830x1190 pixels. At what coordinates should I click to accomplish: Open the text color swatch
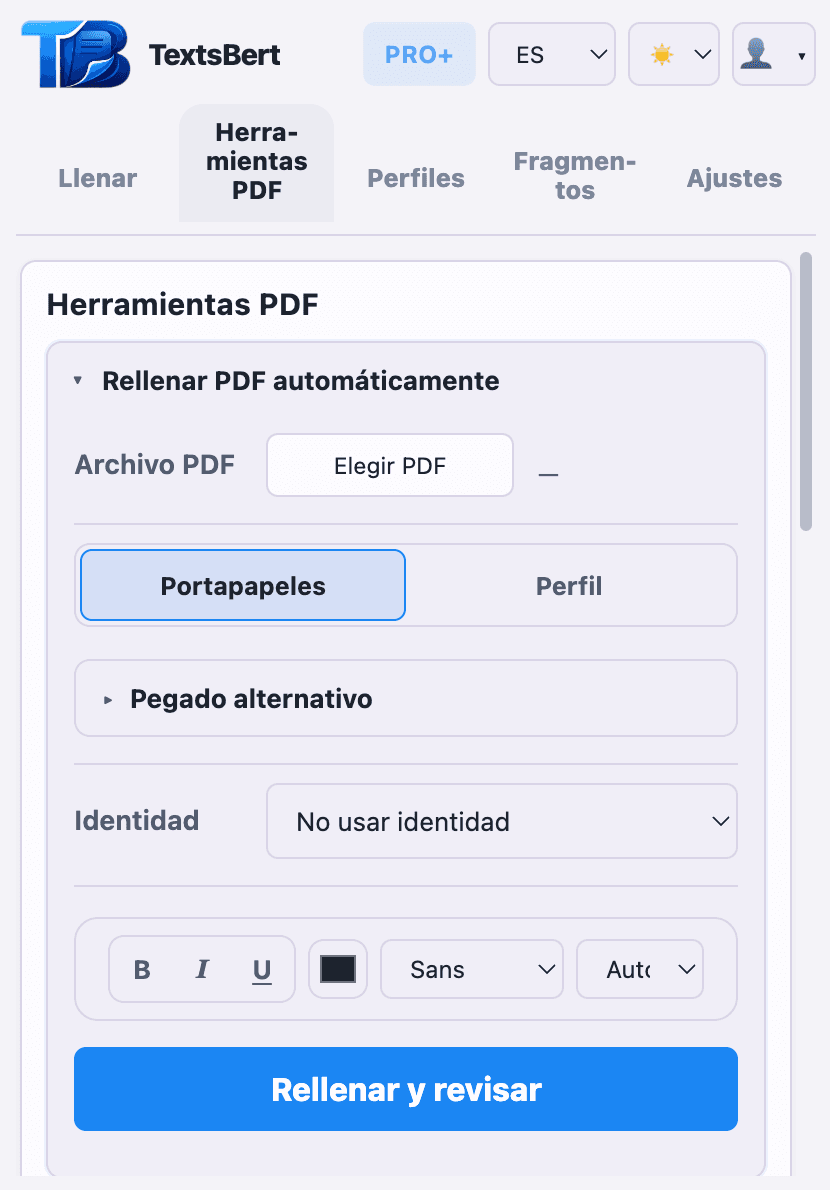337,968
